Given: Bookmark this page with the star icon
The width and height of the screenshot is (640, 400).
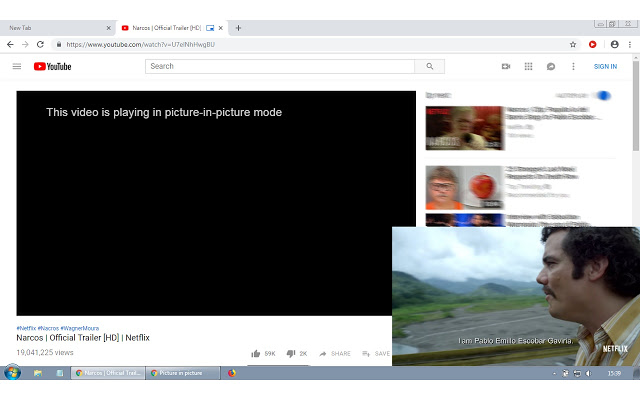Looking at the screenshot, I should pyautogui.click(x=573, y=44).
